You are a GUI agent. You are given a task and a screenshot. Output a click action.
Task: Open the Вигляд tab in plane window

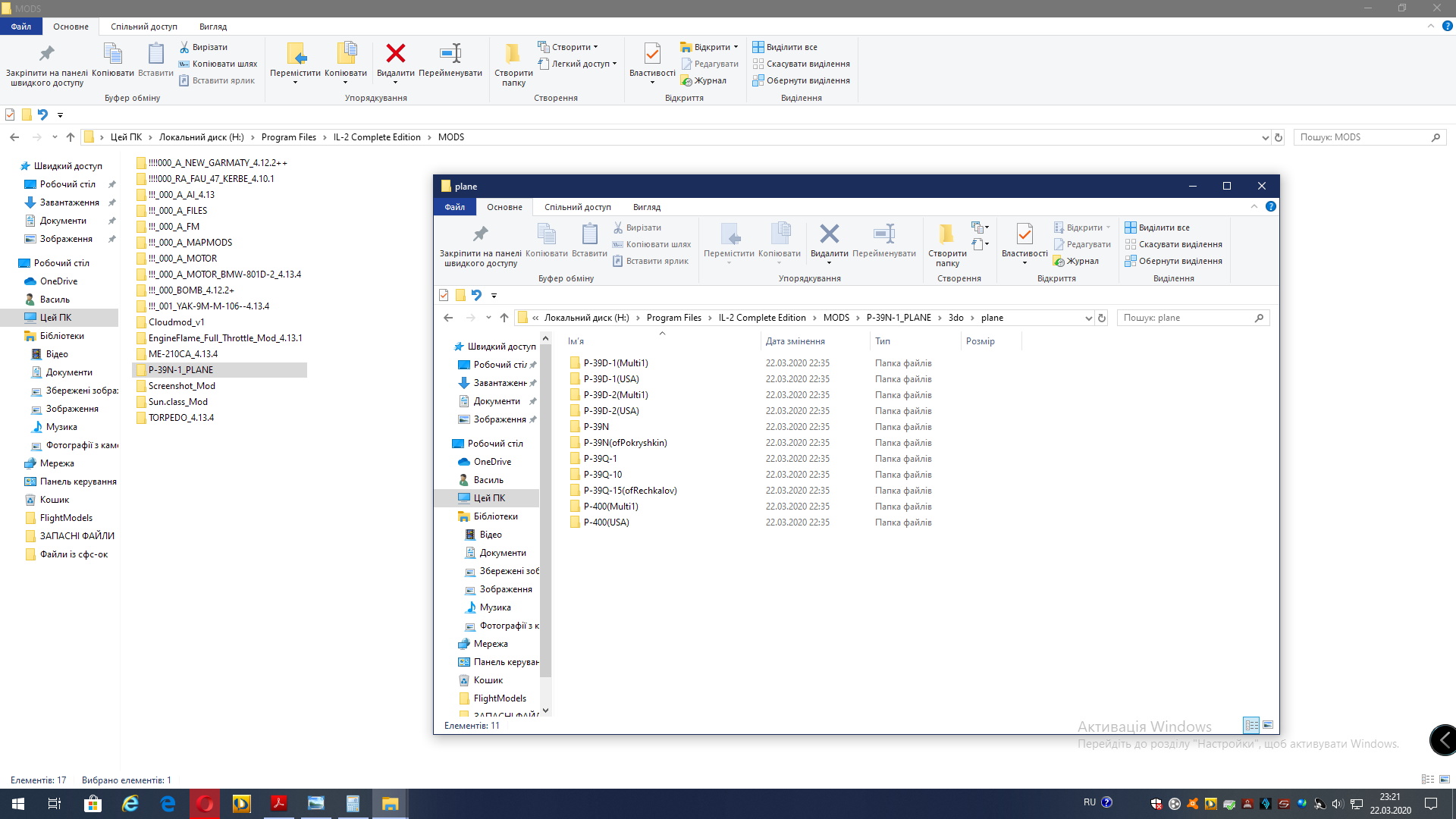tap(646, 207)
